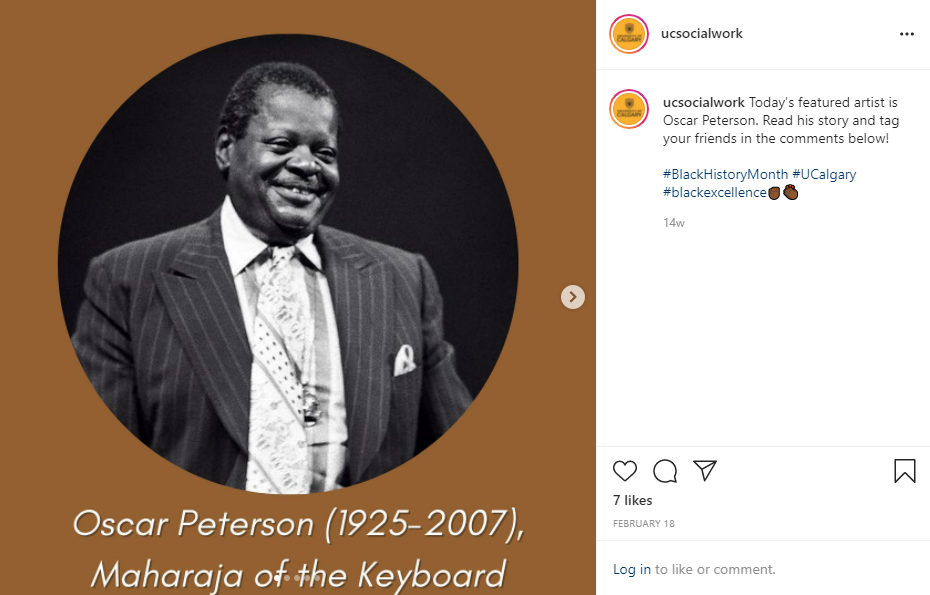The image size is (930, 595).
Task: Select the Oscar Peterson title caption text
Action: (298, 549)
